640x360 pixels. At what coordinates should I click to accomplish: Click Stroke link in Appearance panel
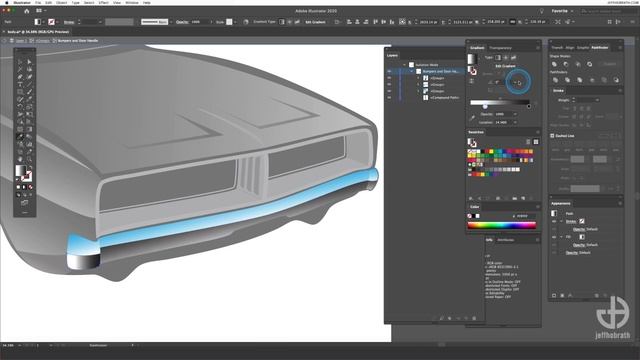coord(571,222)
